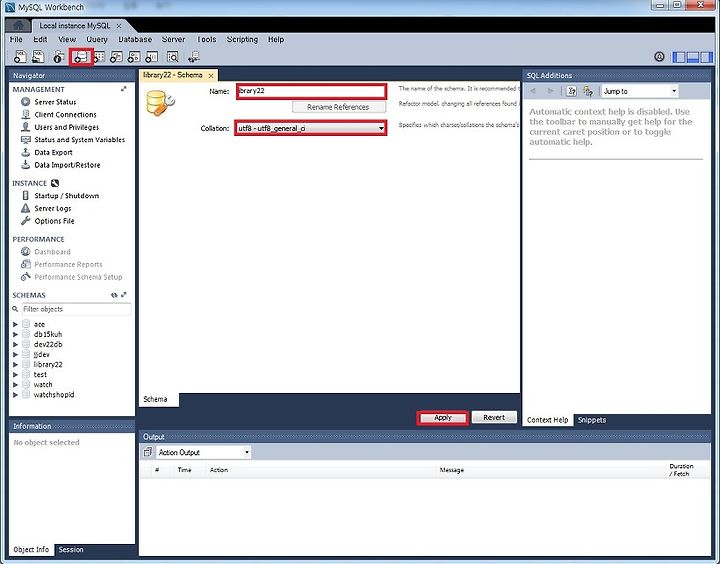Click the Filter objects search field
Image resolution: width=720 pixels, height=564 pixels.
coord(76,309)
